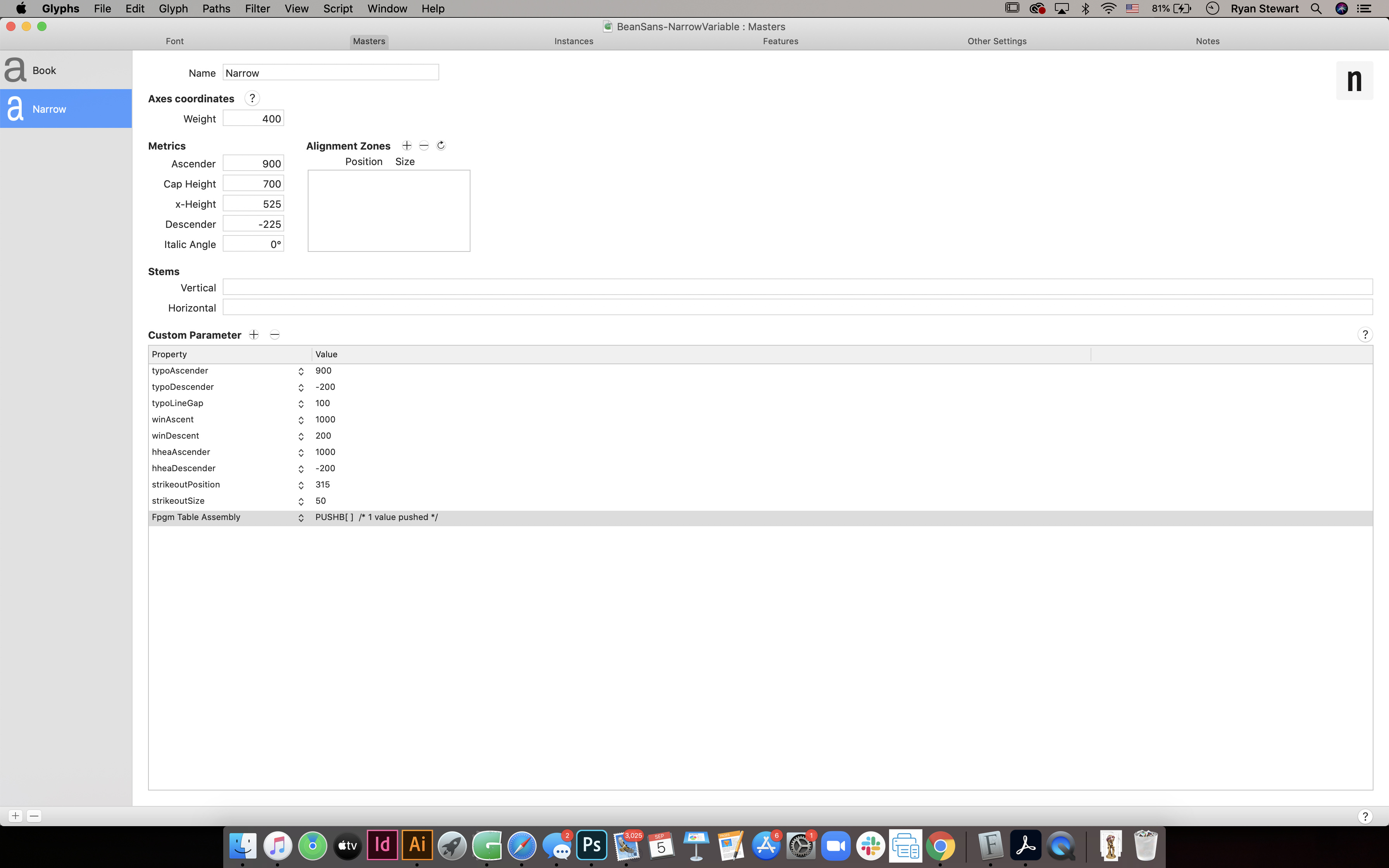Screen dimensions: 1389x868
Task: Add a new alignment zone with plus icon
Action: pos(407,146)
